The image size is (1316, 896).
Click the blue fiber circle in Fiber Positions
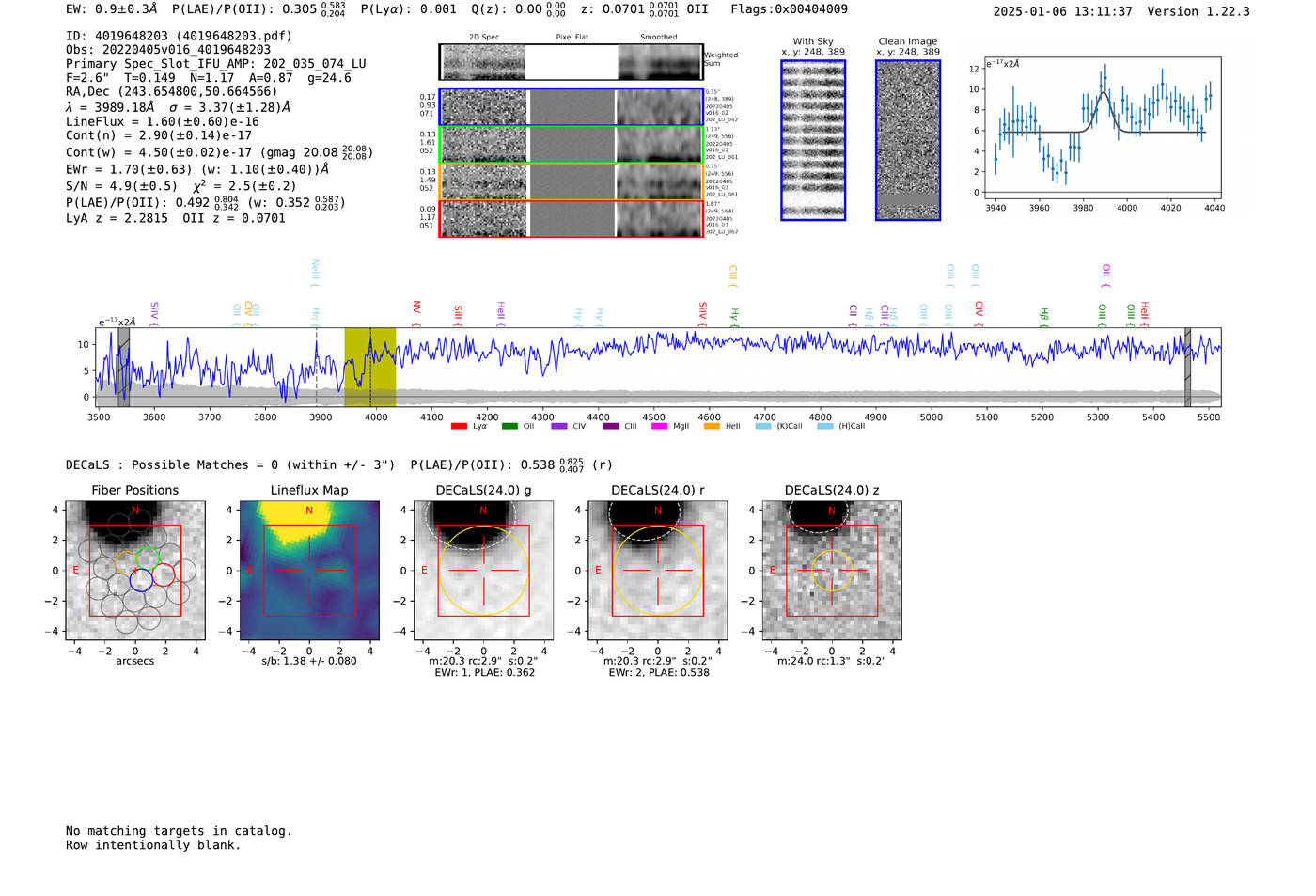141,580
